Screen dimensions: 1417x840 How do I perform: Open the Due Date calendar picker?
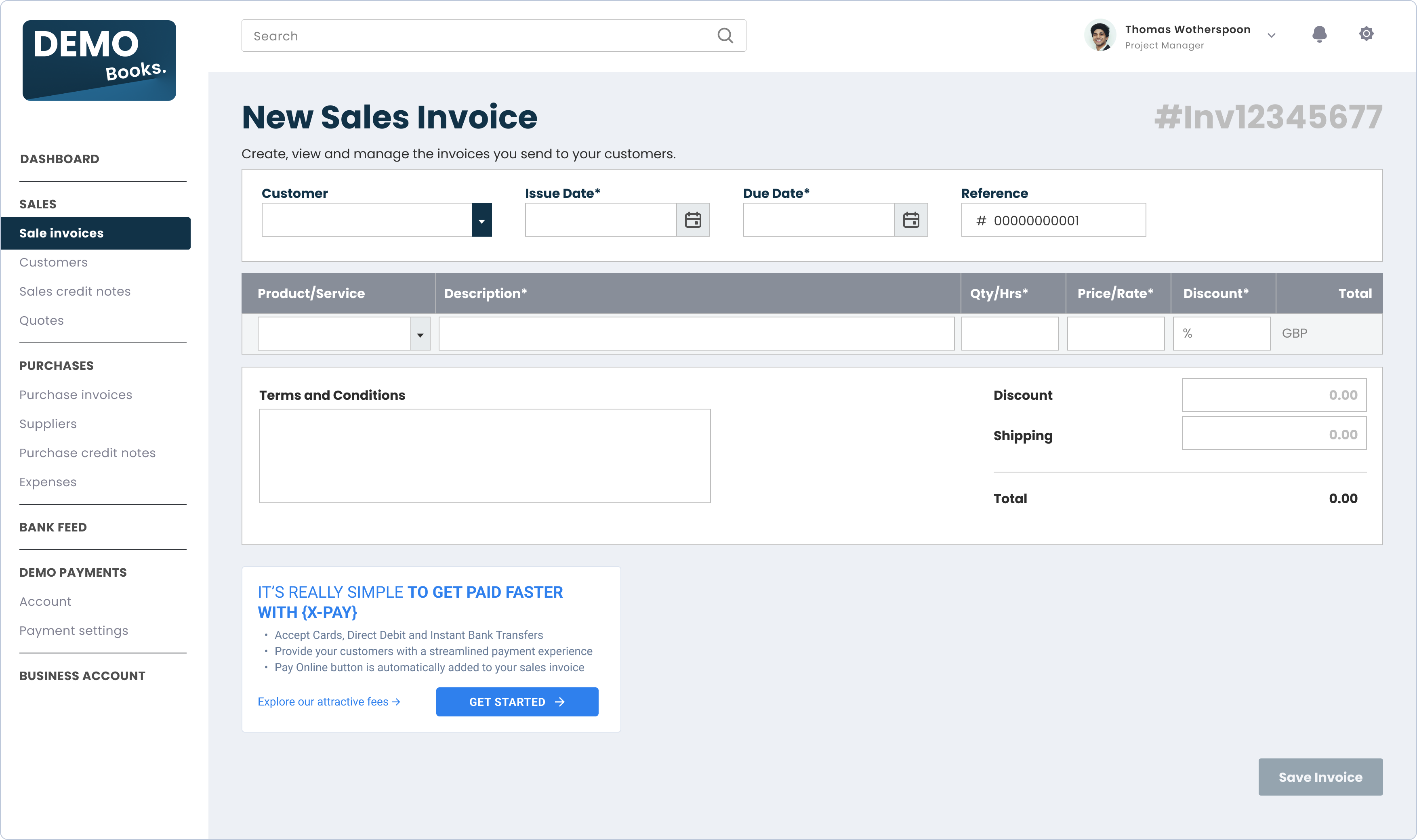[x=911, y=220]
